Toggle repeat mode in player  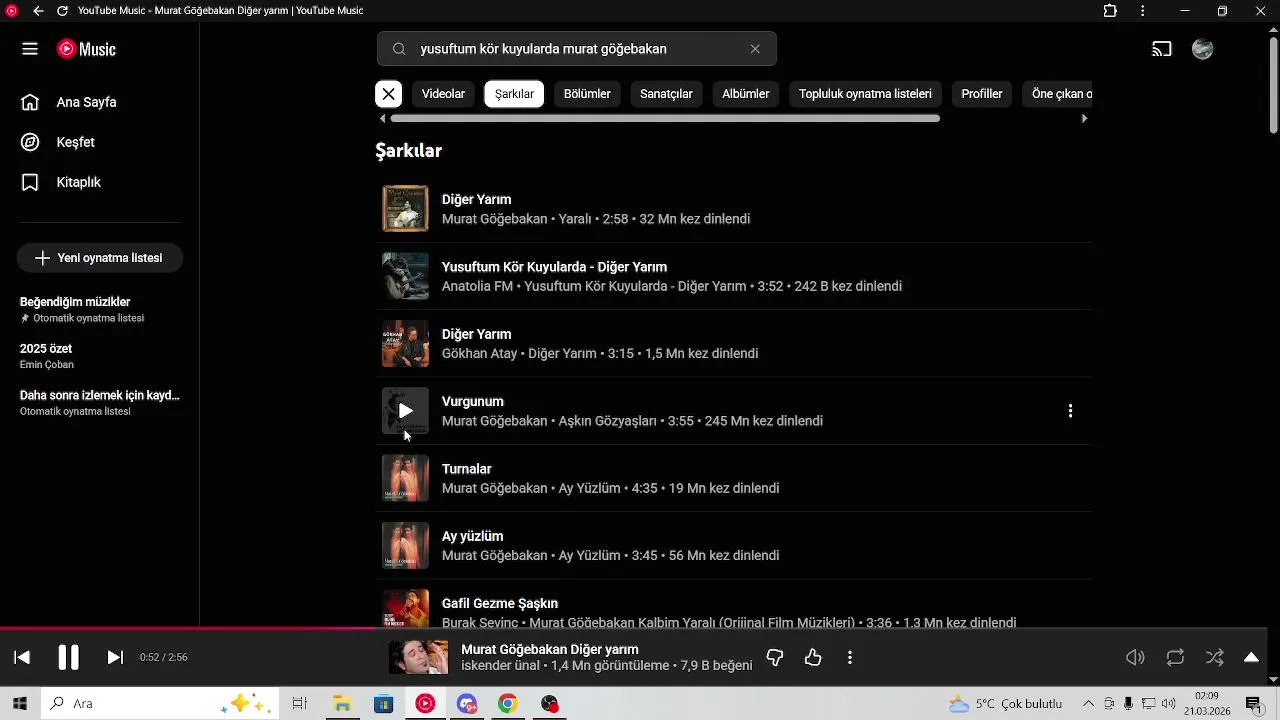pos(1175,657)
